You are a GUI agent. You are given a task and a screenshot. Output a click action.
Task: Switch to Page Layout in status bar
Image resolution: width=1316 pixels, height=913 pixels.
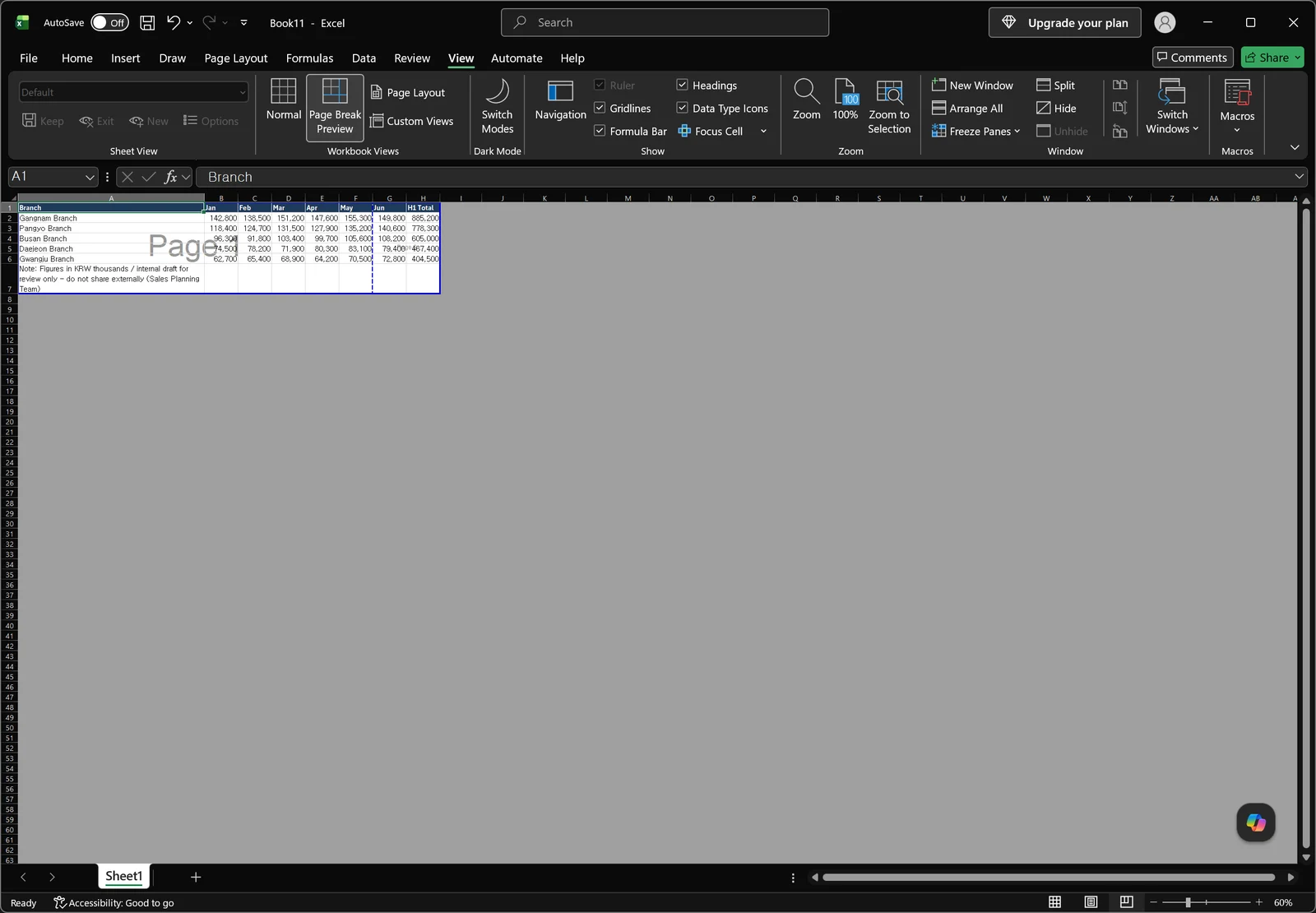point(1091,902)
